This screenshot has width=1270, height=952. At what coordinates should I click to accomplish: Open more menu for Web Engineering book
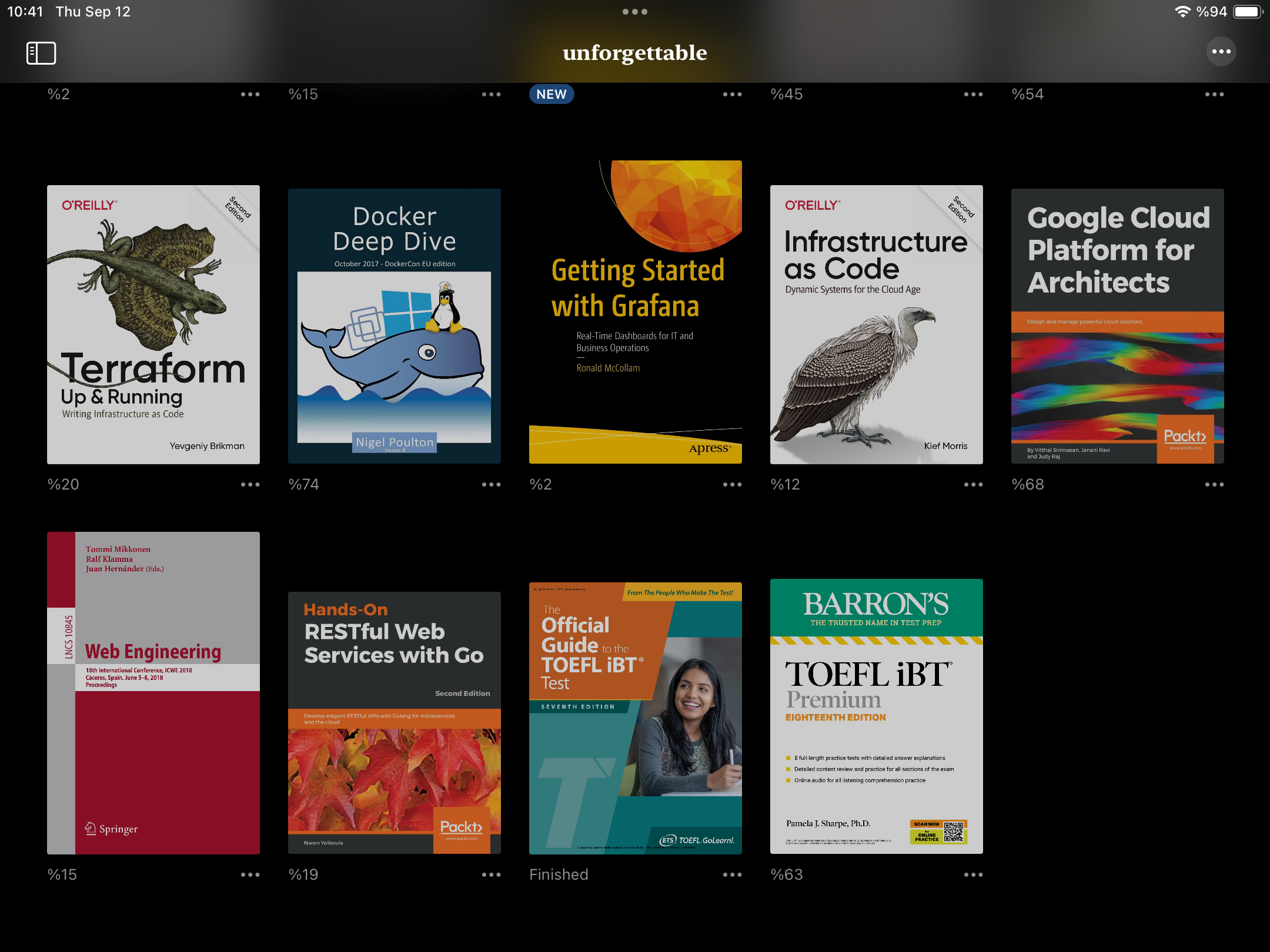250,875
